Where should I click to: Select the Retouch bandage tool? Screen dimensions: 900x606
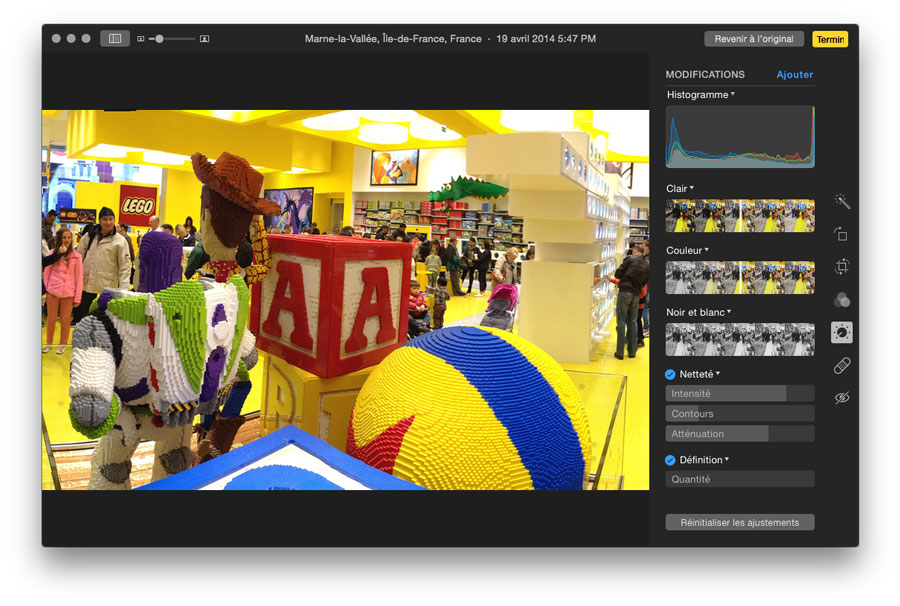[x=842, y=366]
